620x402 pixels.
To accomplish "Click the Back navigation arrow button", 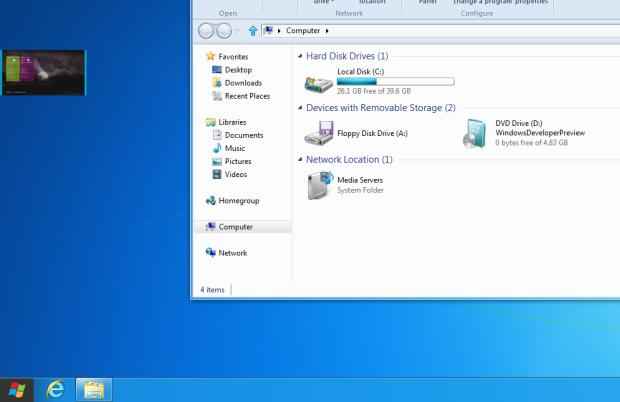I will click(x=206, y=31).
